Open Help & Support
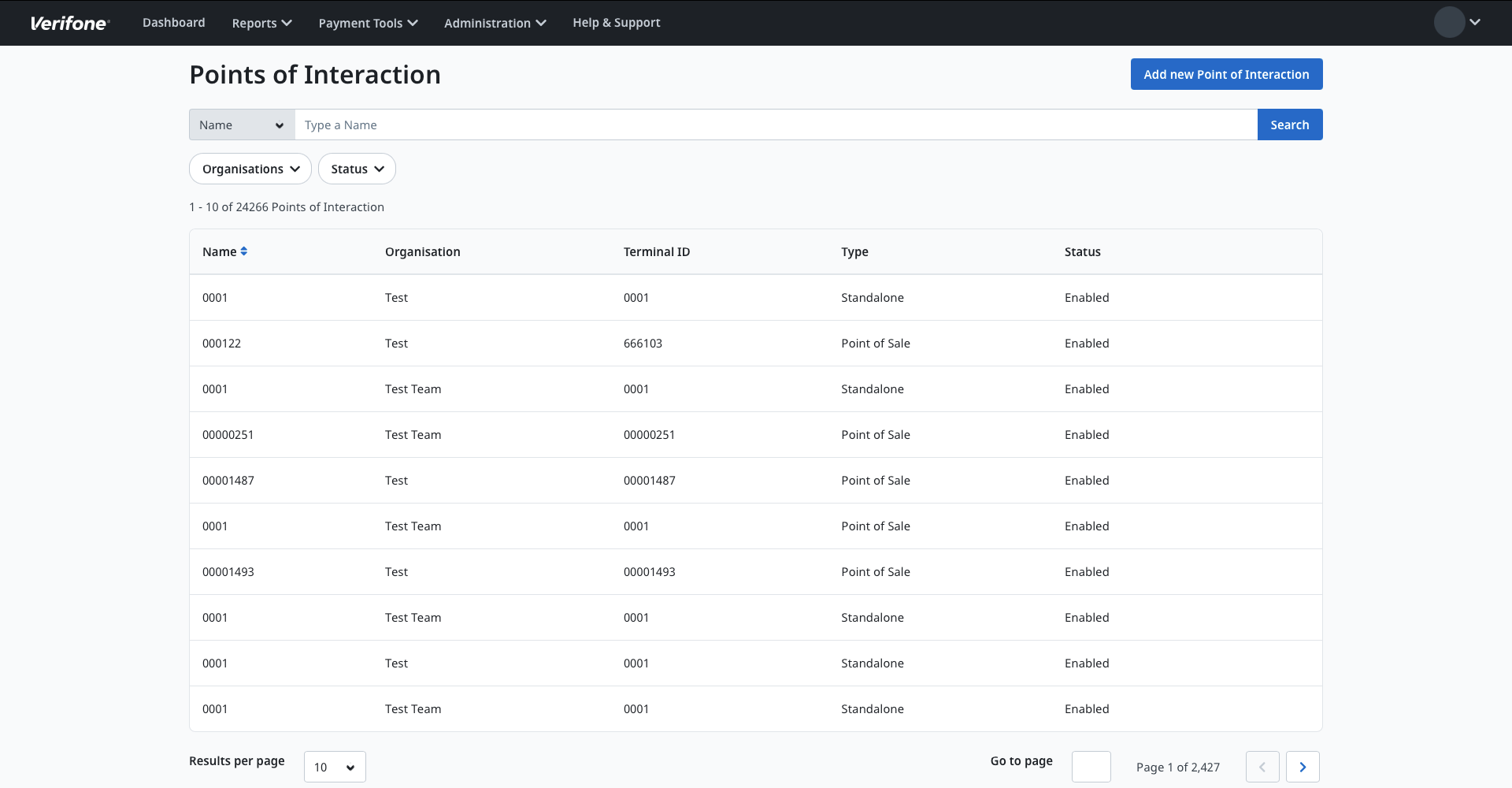This screenshot has height=788, width=1512. click(616, 23)
